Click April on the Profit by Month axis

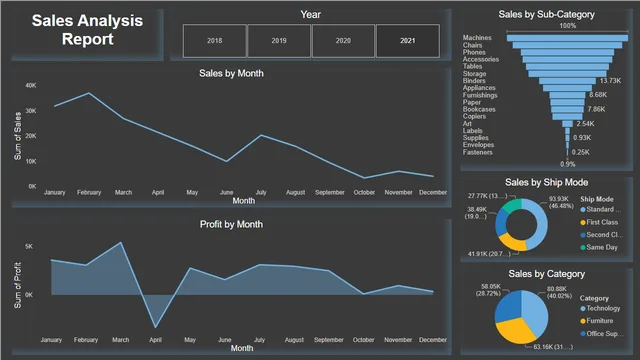(156, 340)
